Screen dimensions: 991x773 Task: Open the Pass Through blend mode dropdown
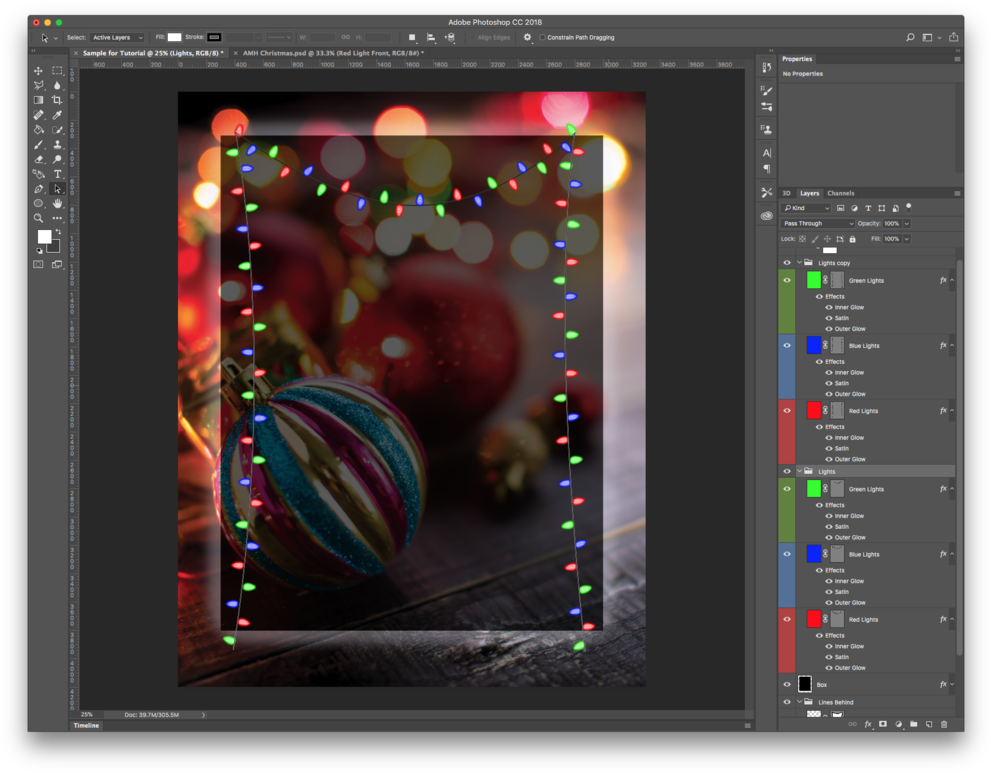pos(816,223)
